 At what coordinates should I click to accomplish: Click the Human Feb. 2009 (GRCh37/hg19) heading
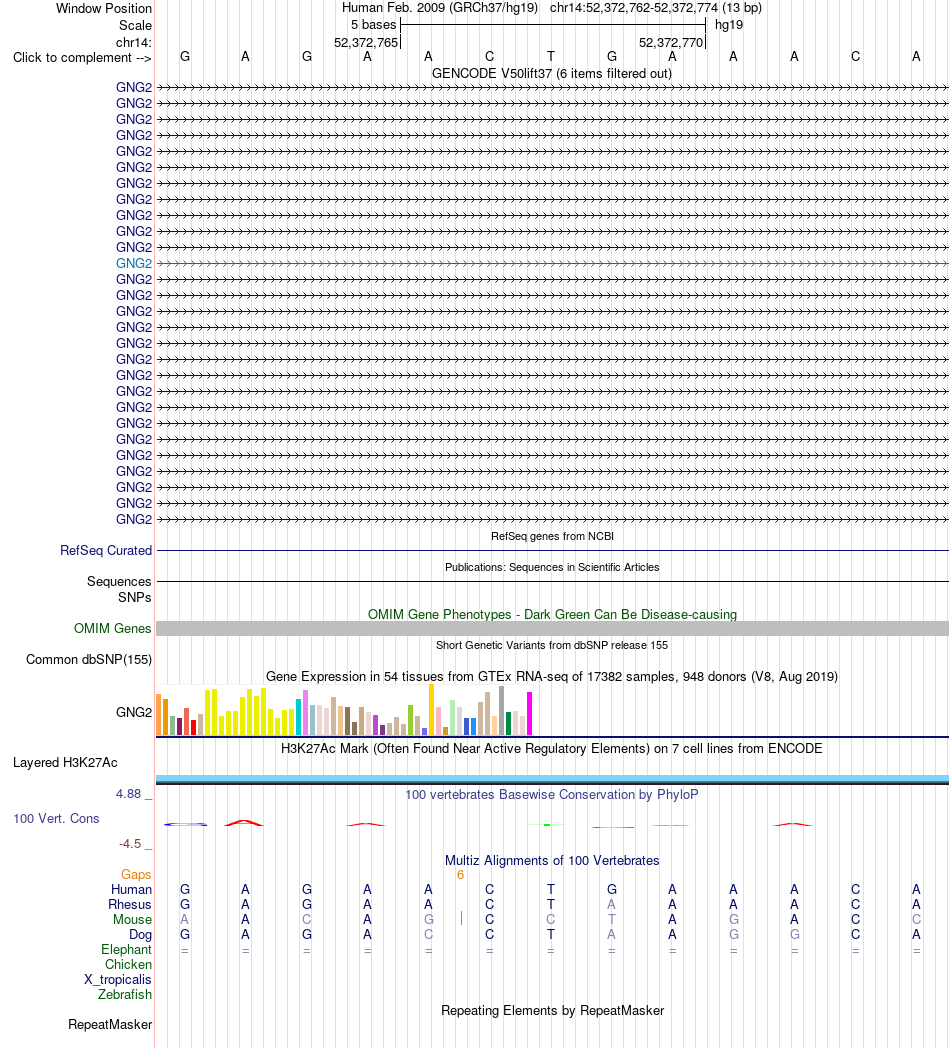point(440,8)
